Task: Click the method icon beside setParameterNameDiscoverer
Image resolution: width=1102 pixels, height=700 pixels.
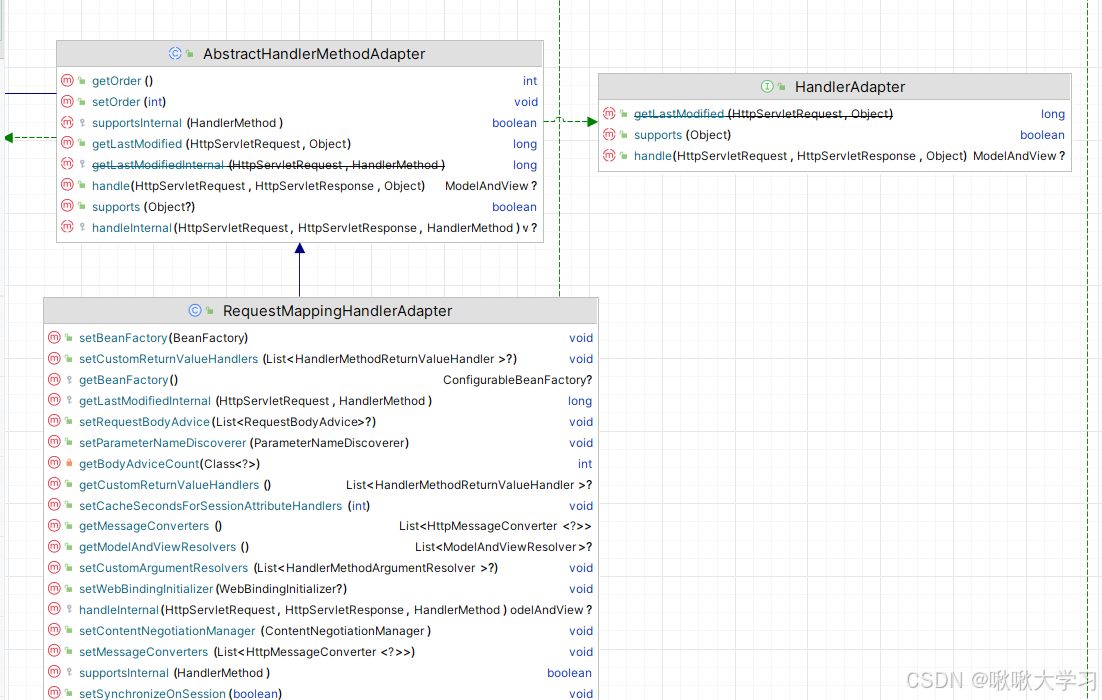Action: 54,443
